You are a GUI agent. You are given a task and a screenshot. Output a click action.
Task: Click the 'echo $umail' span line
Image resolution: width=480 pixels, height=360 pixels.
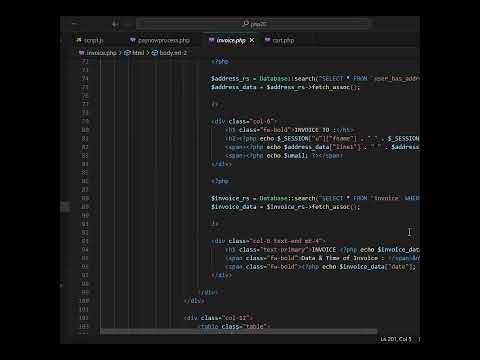click(284, 155)
